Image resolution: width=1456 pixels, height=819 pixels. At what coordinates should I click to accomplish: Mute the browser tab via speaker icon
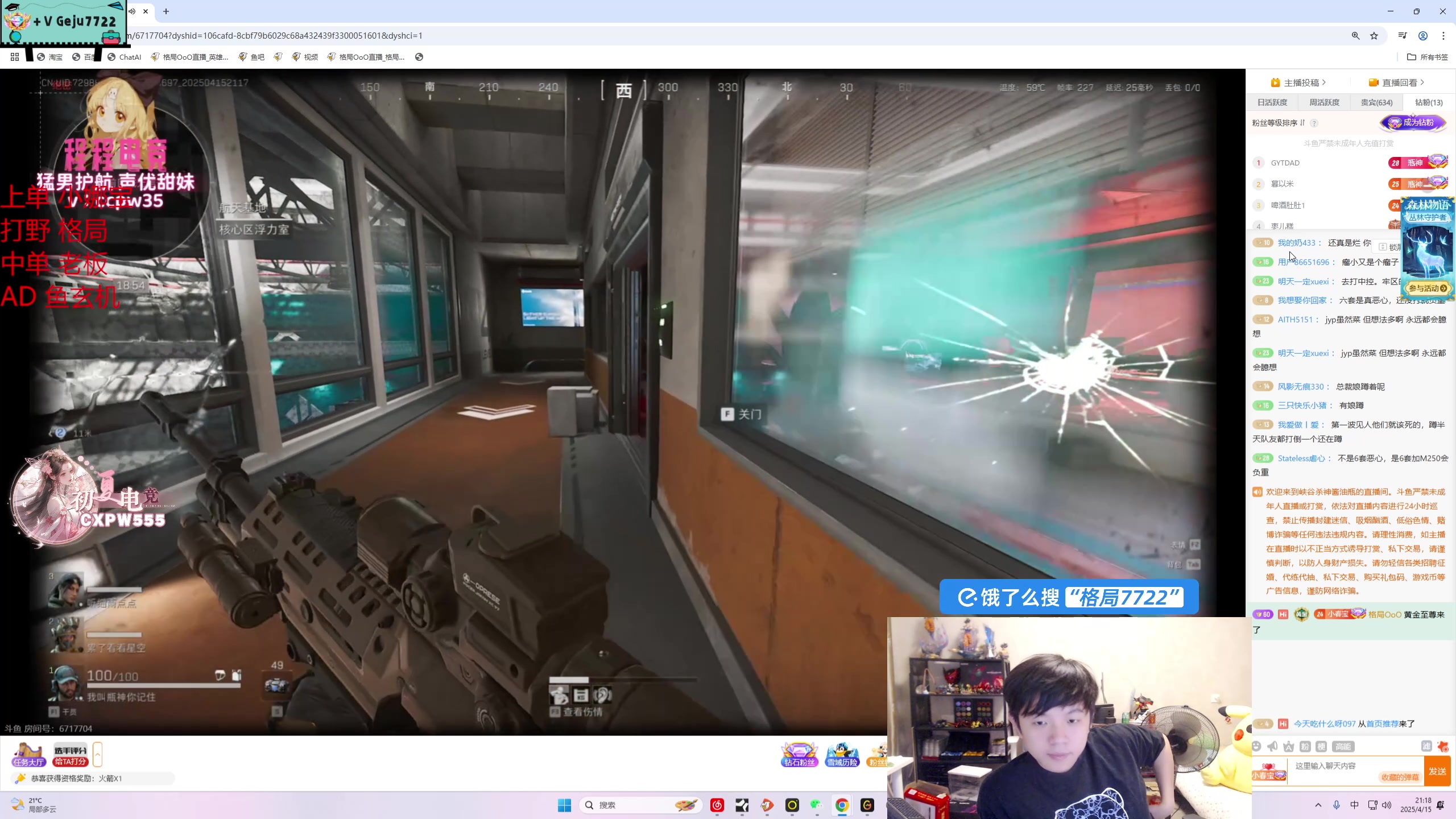point(132,11)
